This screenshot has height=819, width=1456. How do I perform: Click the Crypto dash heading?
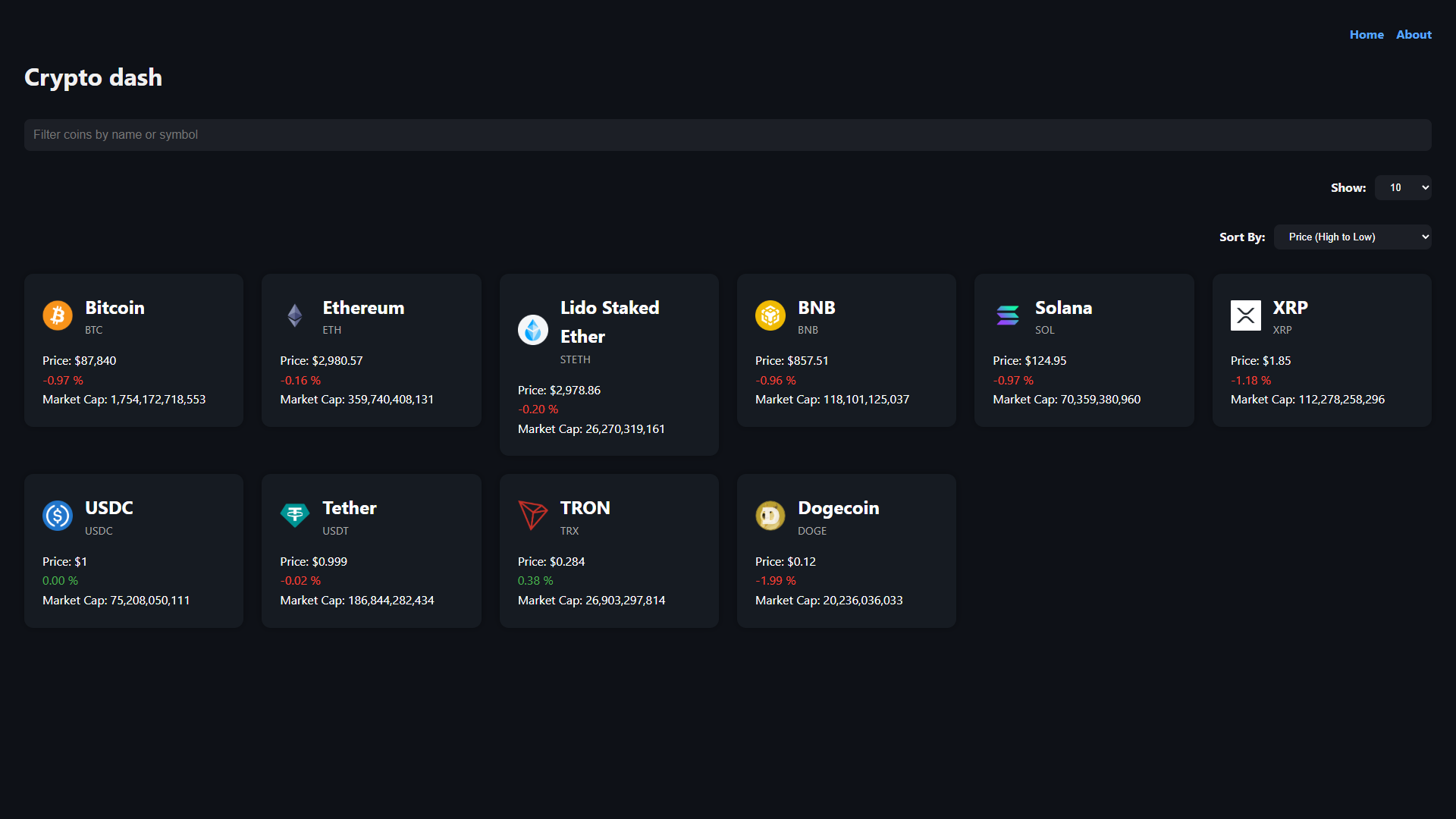[93, 77]
